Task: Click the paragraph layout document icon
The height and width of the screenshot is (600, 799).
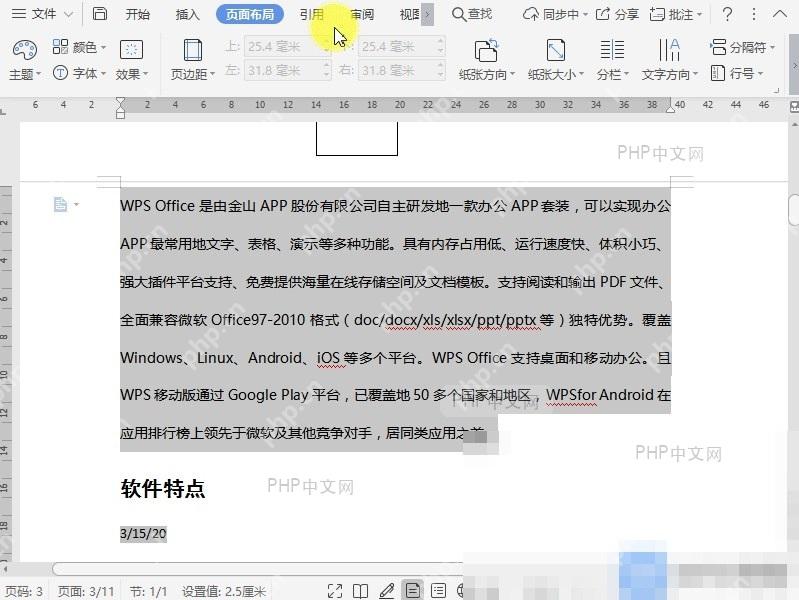Action: (61, 204)
